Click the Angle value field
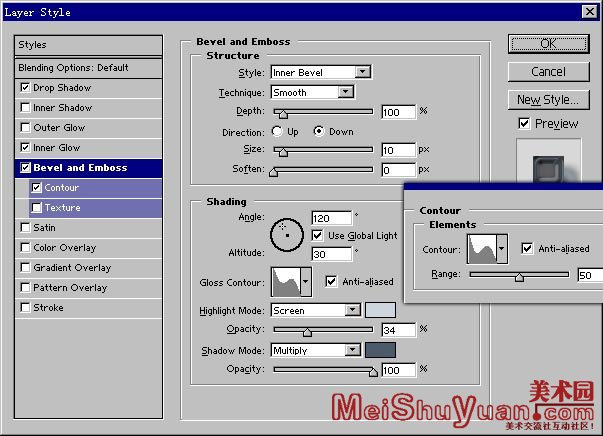This screenshot has width=603, height=436. pos(331,218)
